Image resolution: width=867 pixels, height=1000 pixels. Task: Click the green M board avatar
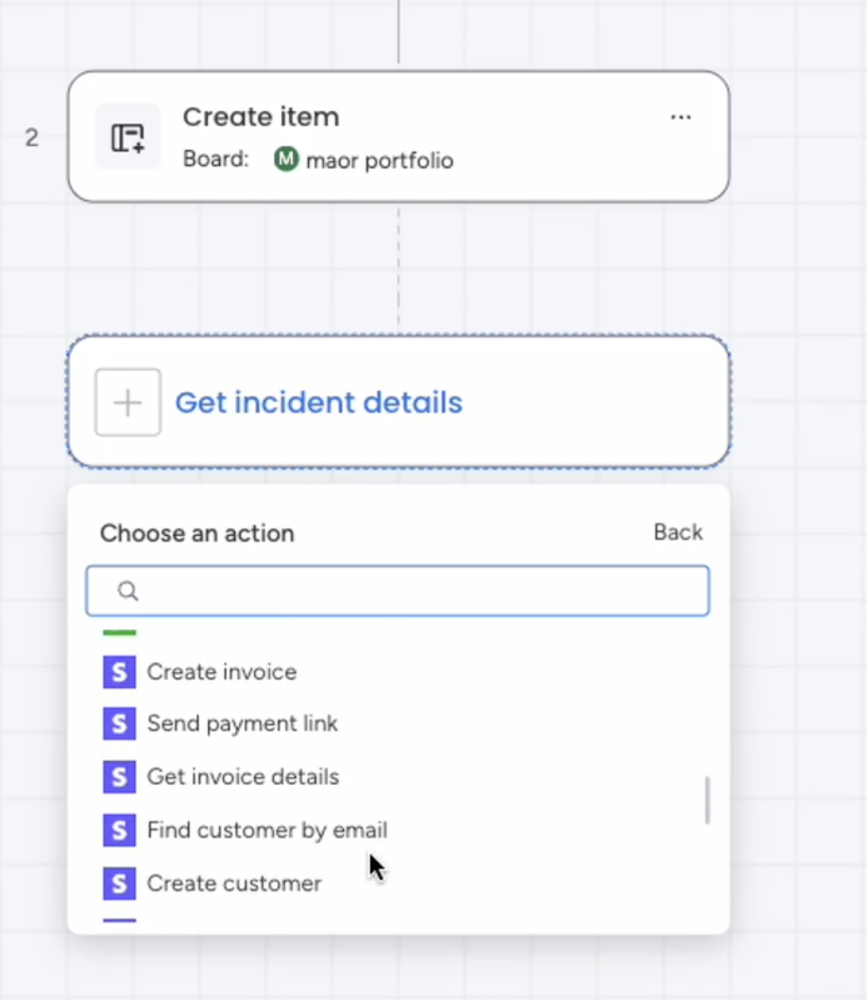pyautogui.click(x=286, y=160)
